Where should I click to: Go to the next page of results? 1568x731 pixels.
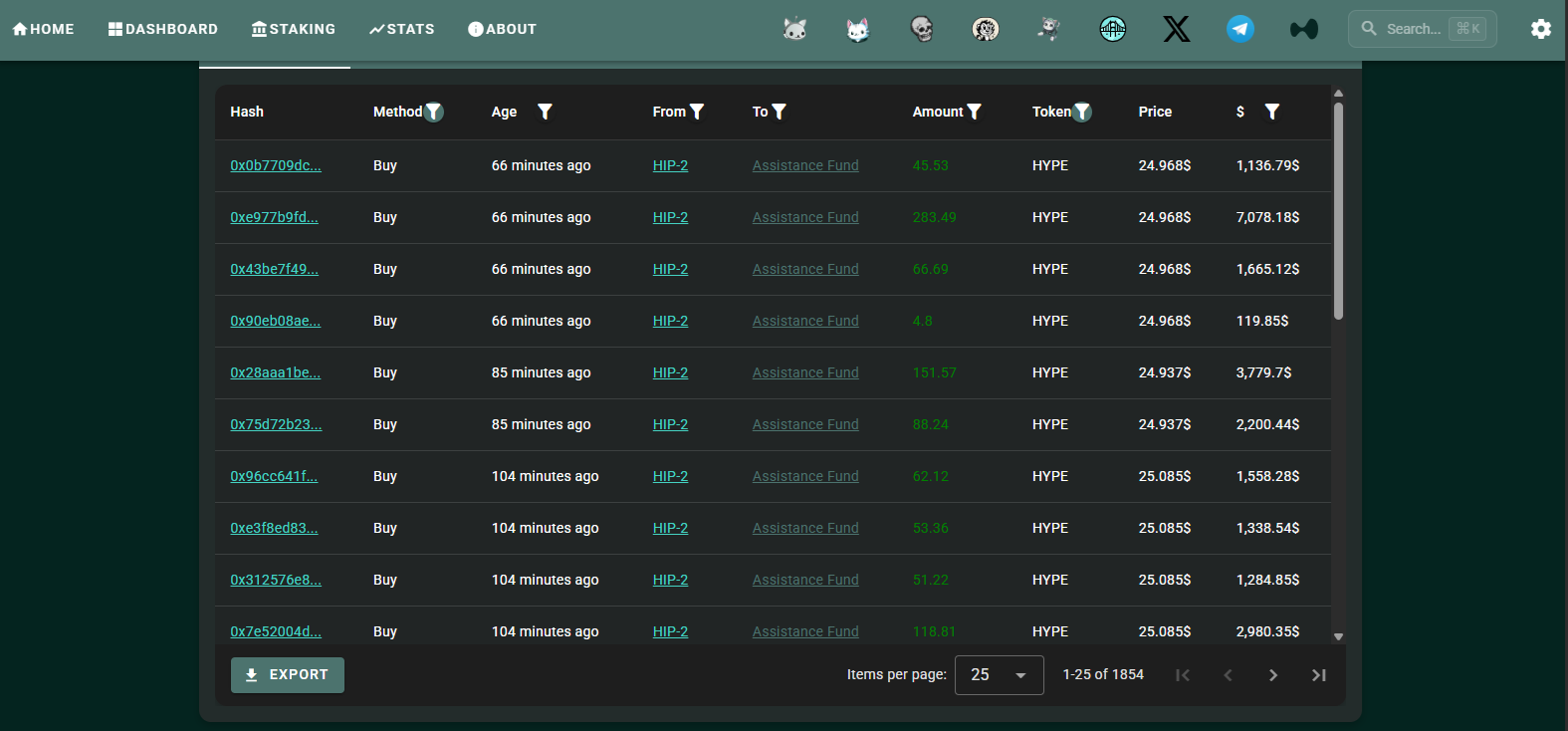[x=1272, y=675]
